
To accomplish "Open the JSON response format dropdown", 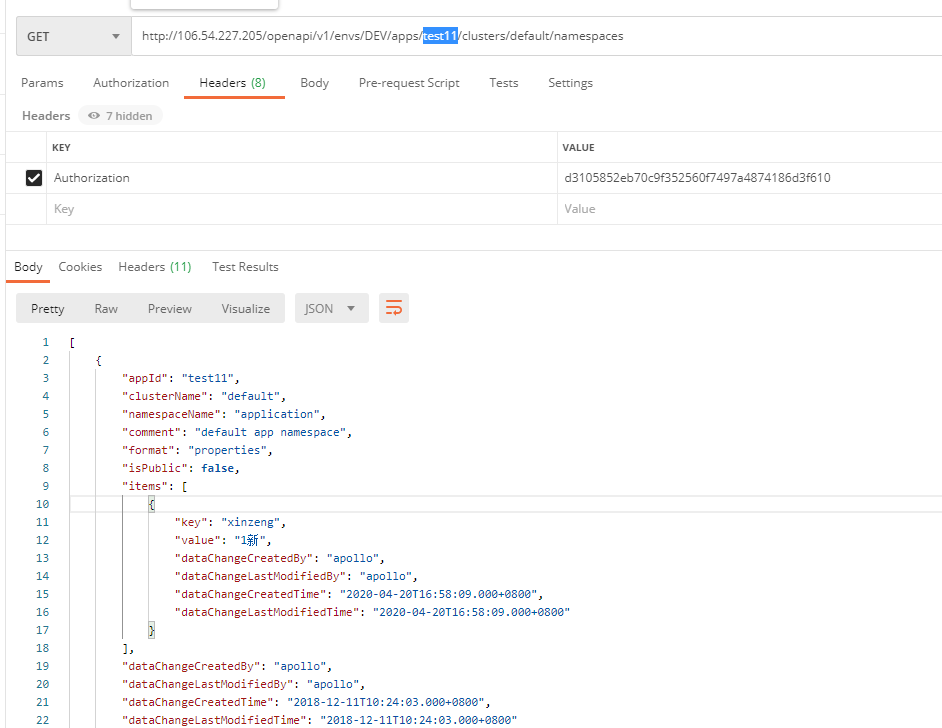I will pyautogui.click(x=331, y=308).
